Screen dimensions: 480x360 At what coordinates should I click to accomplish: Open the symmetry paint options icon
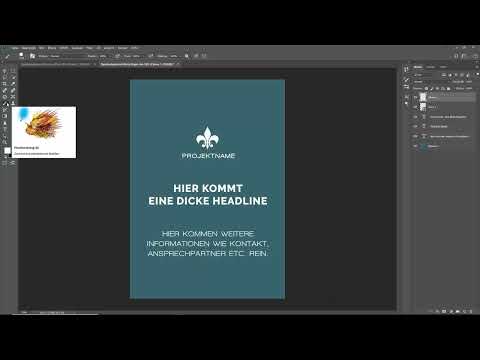pos(204,56)
